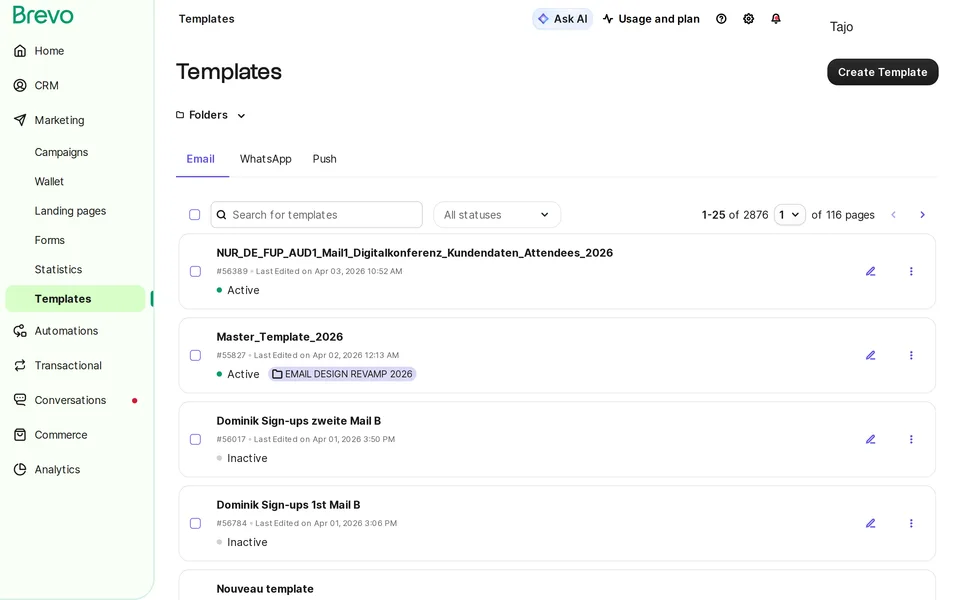Click the Ask AI button label
Screen dimensions: 960x600
click(x=571, y=19)
